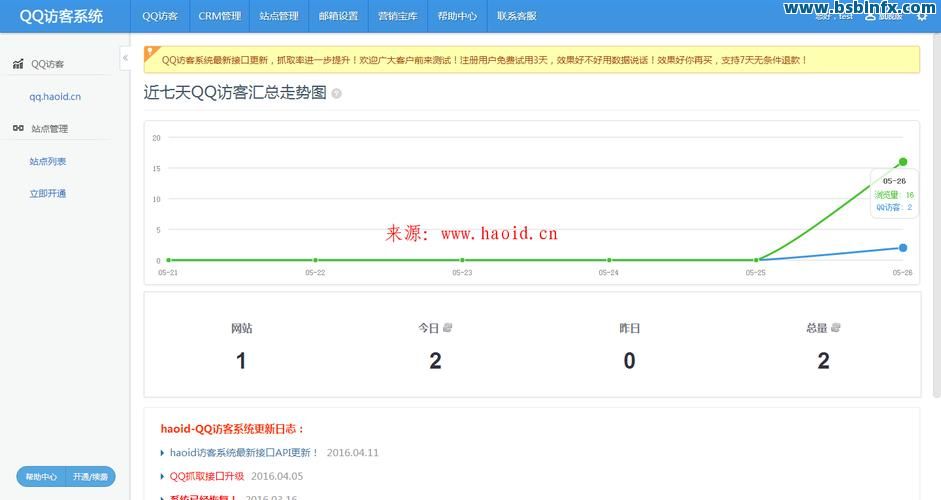941x500 pixels.
Task: Open the QQ访客 top navigation tab
Action: [160, 16]
